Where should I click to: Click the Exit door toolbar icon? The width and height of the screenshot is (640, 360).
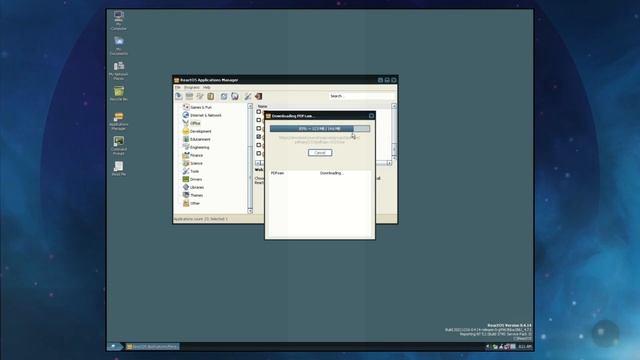pos(258,96)
